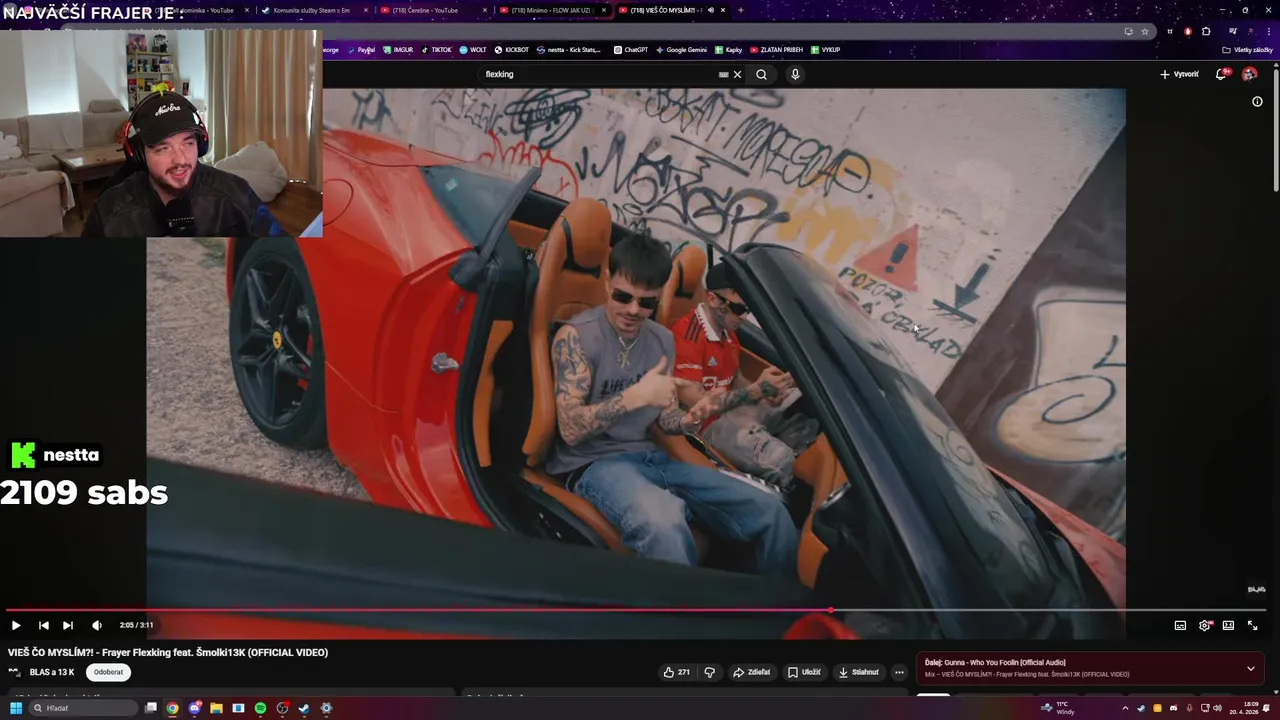The image size is (1280, 720).
Task: Exit full screen player icon
Action: pos(1252,625)
